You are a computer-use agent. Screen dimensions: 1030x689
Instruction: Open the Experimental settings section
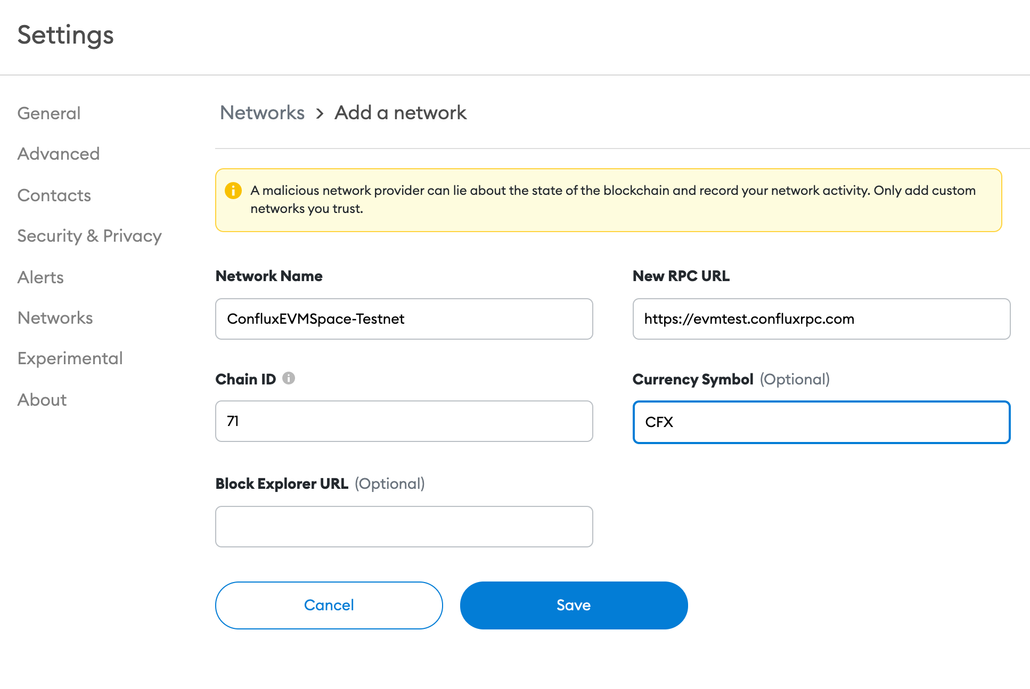[69, 358]
